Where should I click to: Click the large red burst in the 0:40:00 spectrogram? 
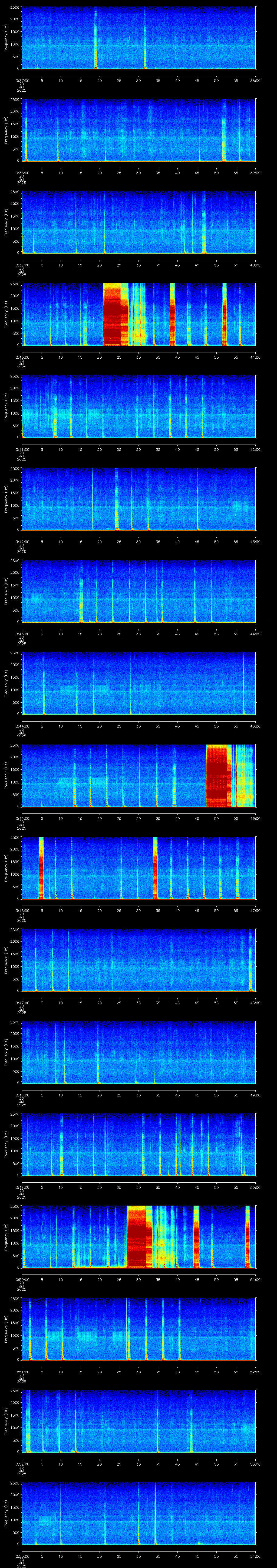116,315
